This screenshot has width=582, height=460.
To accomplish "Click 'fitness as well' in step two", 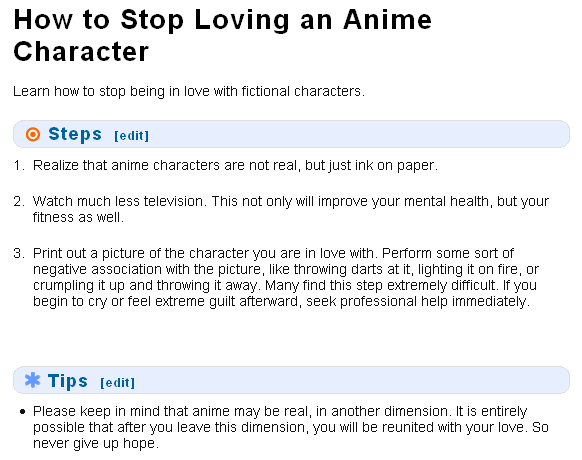I will coord(78,217).
